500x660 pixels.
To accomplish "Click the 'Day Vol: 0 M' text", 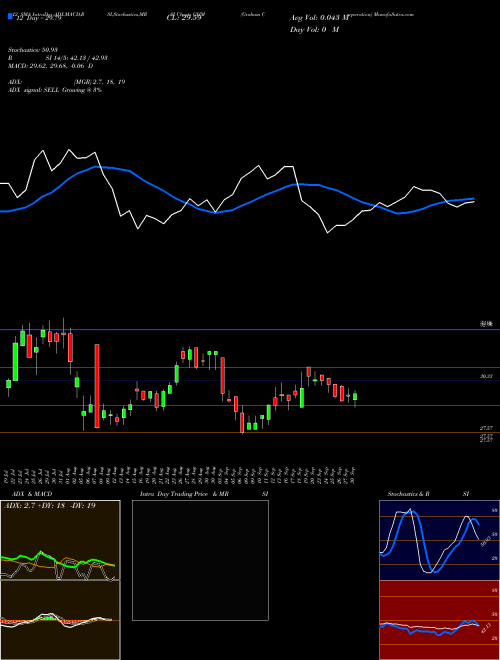I will [314, 29].
